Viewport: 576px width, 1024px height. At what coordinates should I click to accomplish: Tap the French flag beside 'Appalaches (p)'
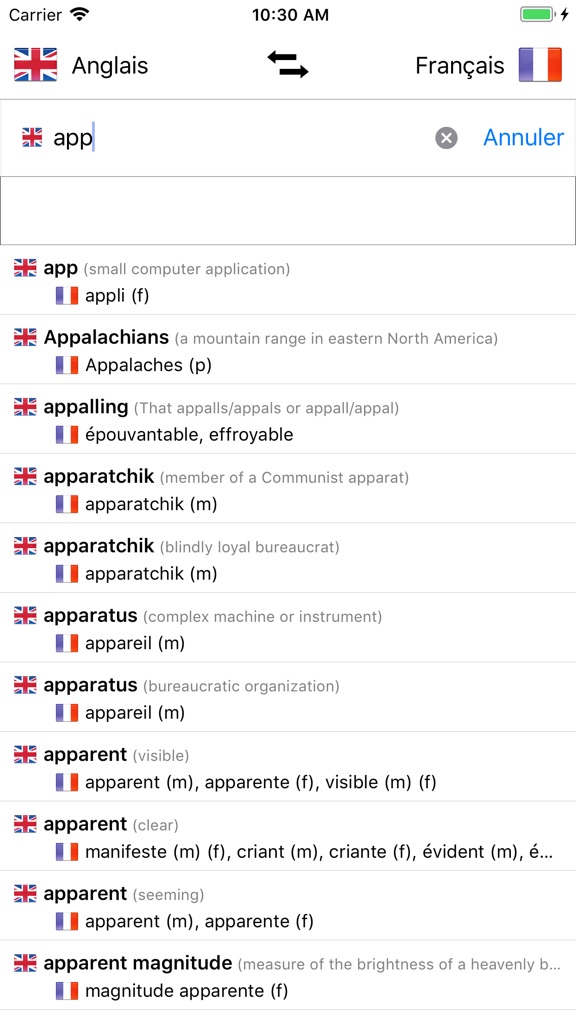point(66,365)
